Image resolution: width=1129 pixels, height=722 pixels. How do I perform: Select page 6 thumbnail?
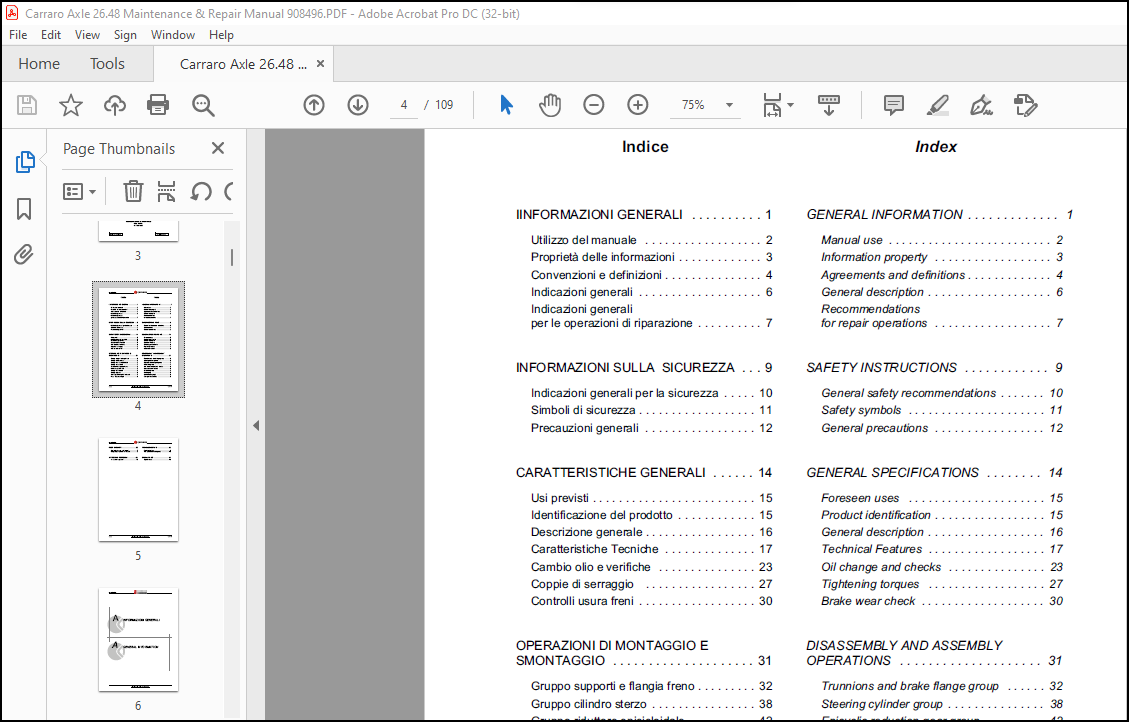(x=138, y=639)
